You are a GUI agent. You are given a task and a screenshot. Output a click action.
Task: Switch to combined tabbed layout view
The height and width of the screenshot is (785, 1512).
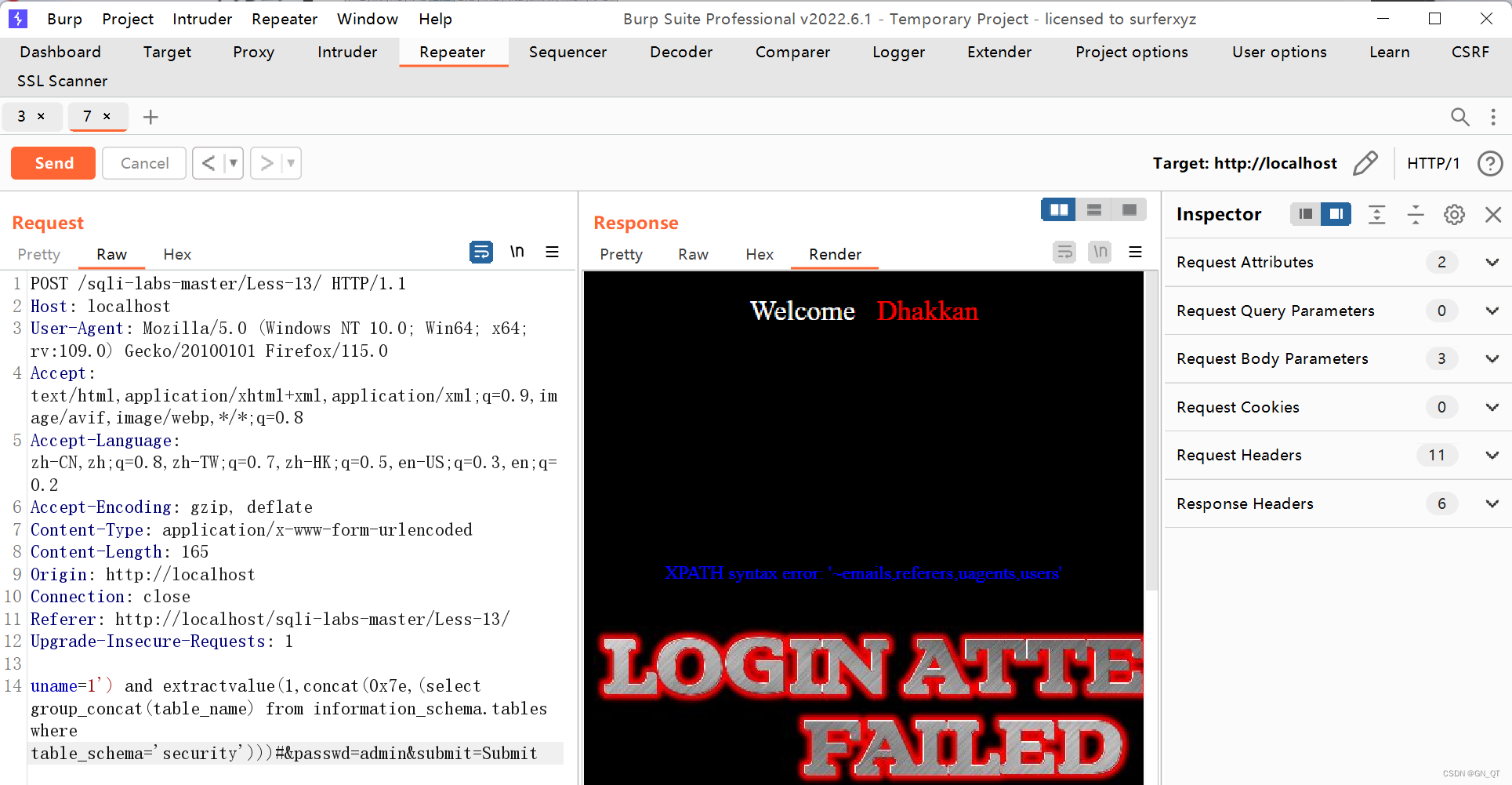(1129, 209)
